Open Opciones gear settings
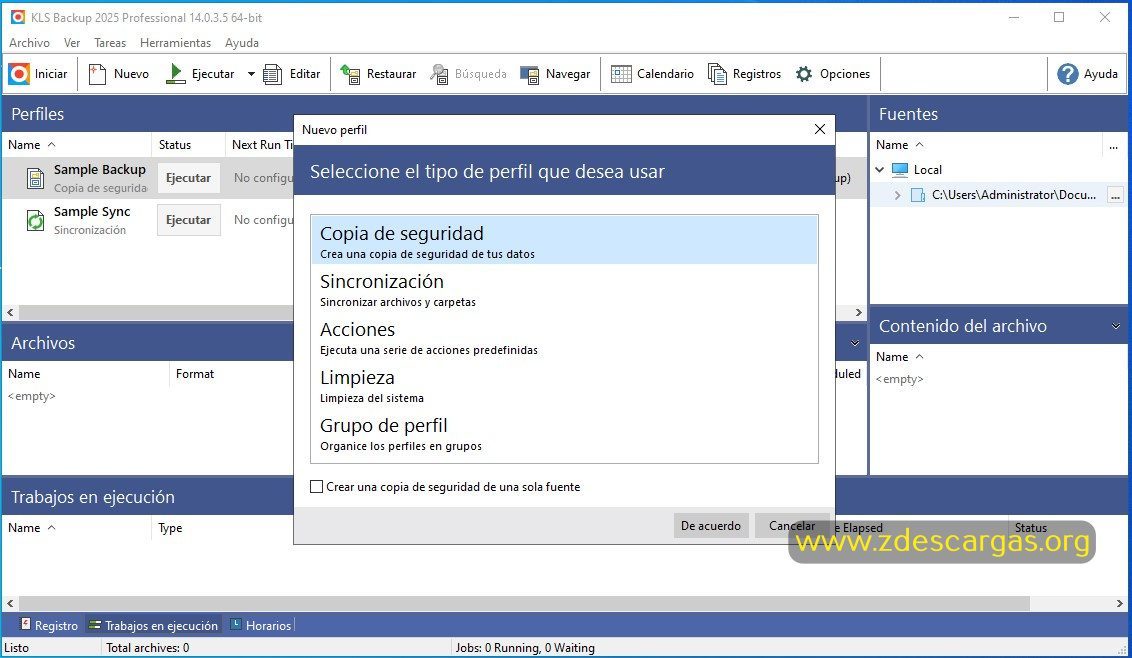 point(804,74)
